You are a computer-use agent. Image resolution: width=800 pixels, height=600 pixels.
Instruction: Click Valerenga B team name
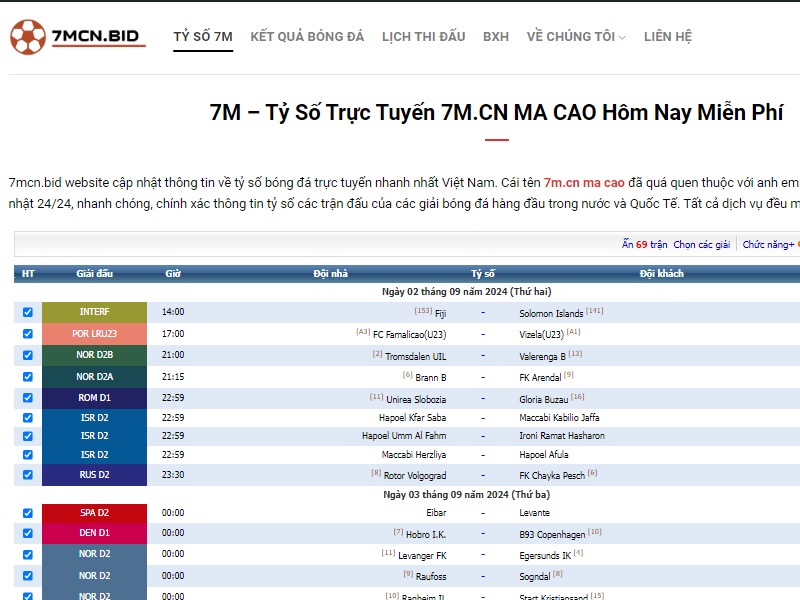click(x=542, y=357)
